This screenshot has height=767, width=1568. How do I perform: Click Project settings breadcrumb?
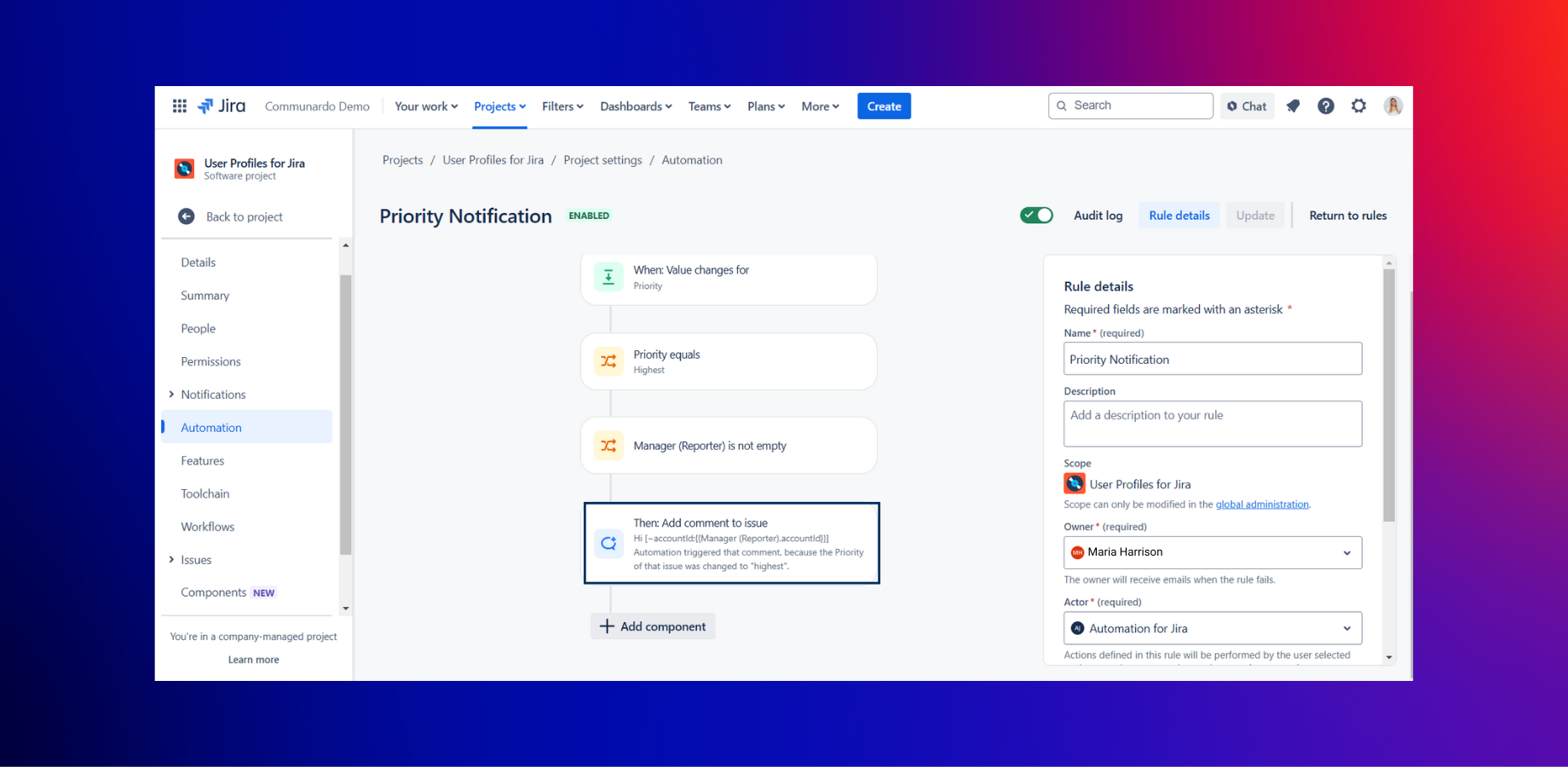tap(602, 160)
